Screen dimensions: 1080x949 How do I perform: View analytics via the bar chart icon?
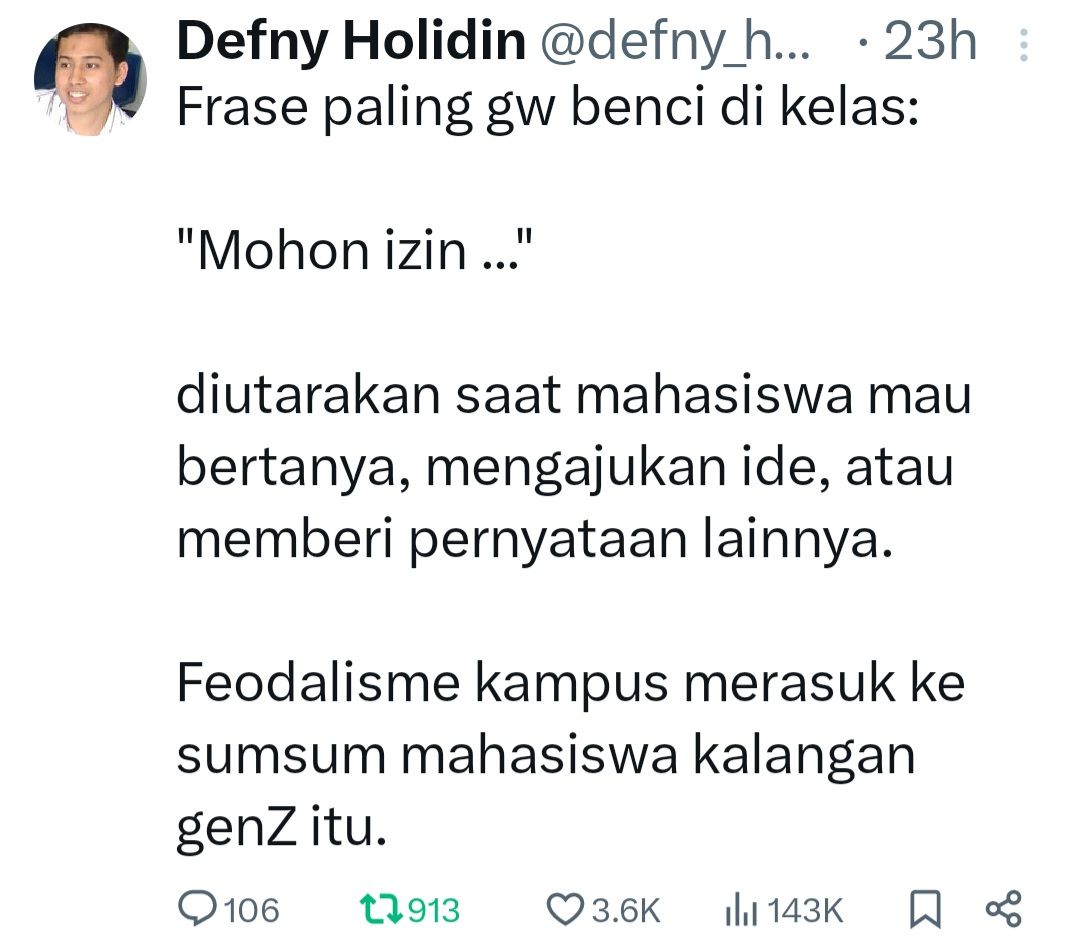[741, 910]
